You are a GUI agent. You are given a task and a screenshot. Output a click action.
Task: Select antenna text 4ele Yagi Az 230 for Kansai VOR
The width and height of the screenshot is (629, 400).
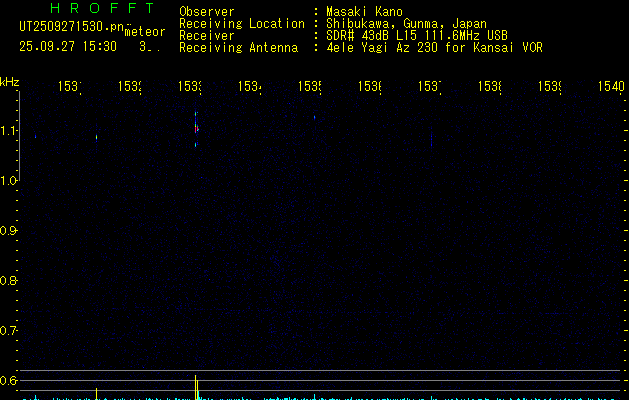coord(434,48)
